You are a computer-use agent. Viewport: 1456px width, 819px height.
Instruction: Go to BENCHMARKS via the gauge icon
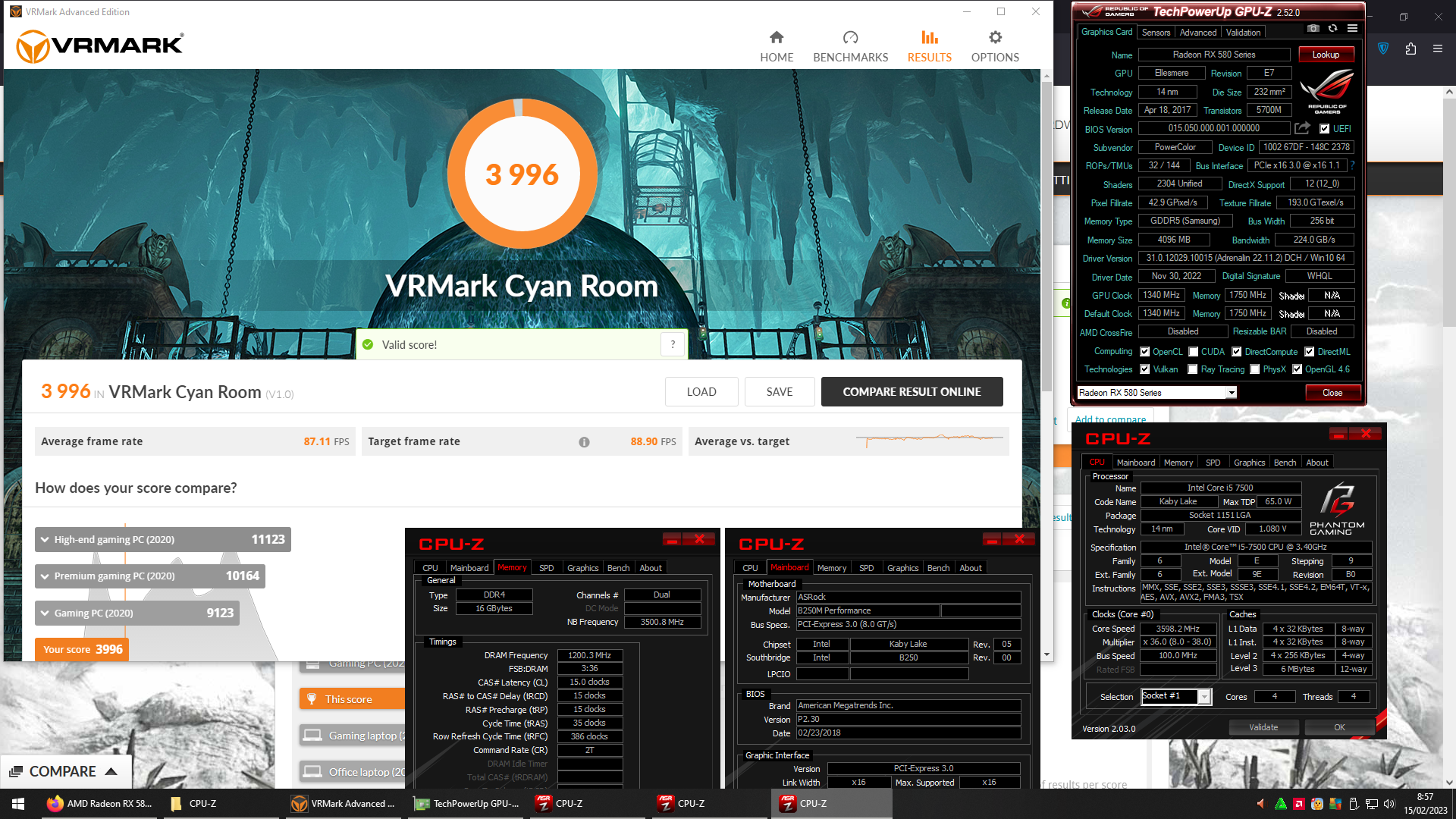click(850, 37)
